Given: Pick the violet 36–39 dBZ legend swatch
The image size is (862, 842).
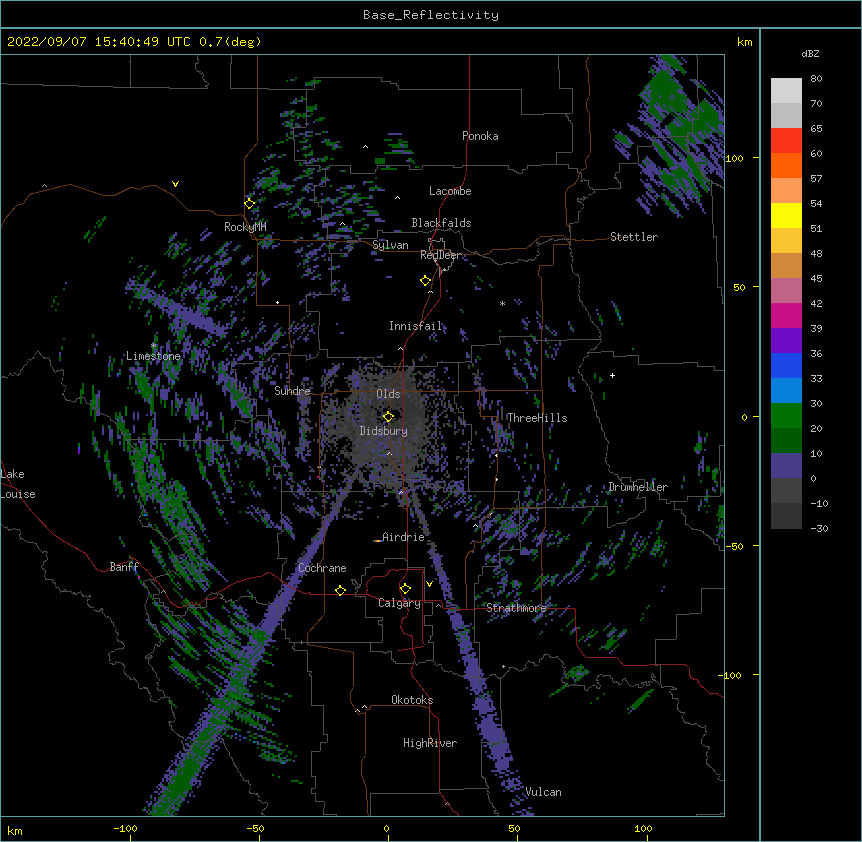Looking at the screenshot, I should pos(786,341).
